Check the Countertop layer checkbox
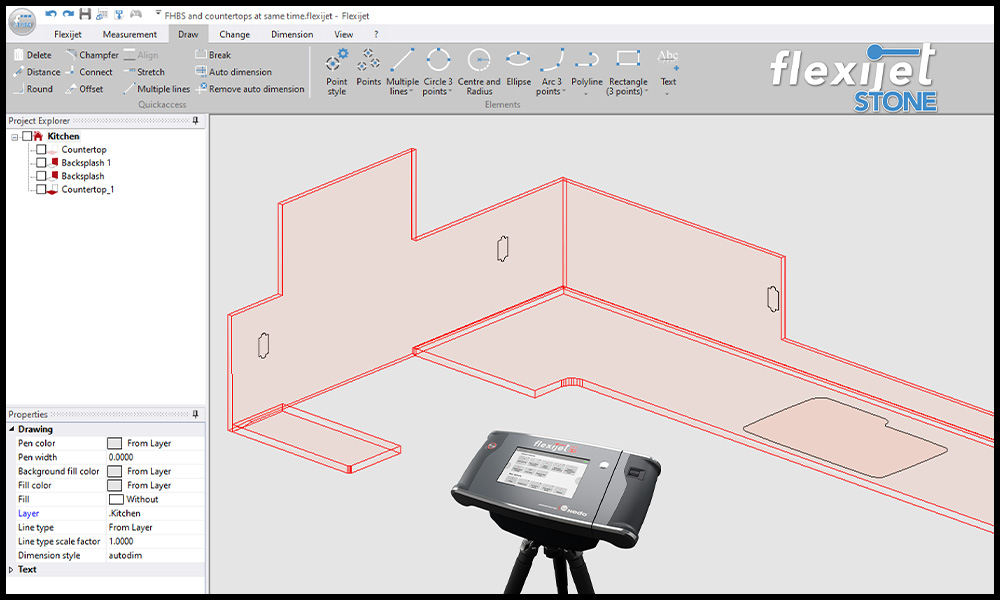The height and width of the screenshot is (600, 1000). coord(41,150)
